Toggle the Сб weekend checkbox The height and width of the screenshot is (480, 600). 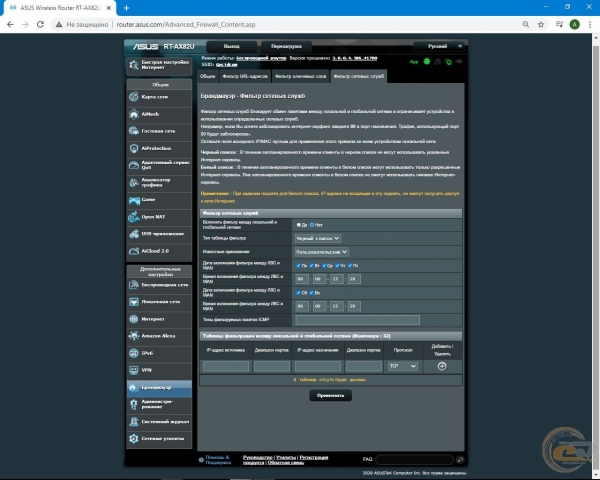point(298,293)
